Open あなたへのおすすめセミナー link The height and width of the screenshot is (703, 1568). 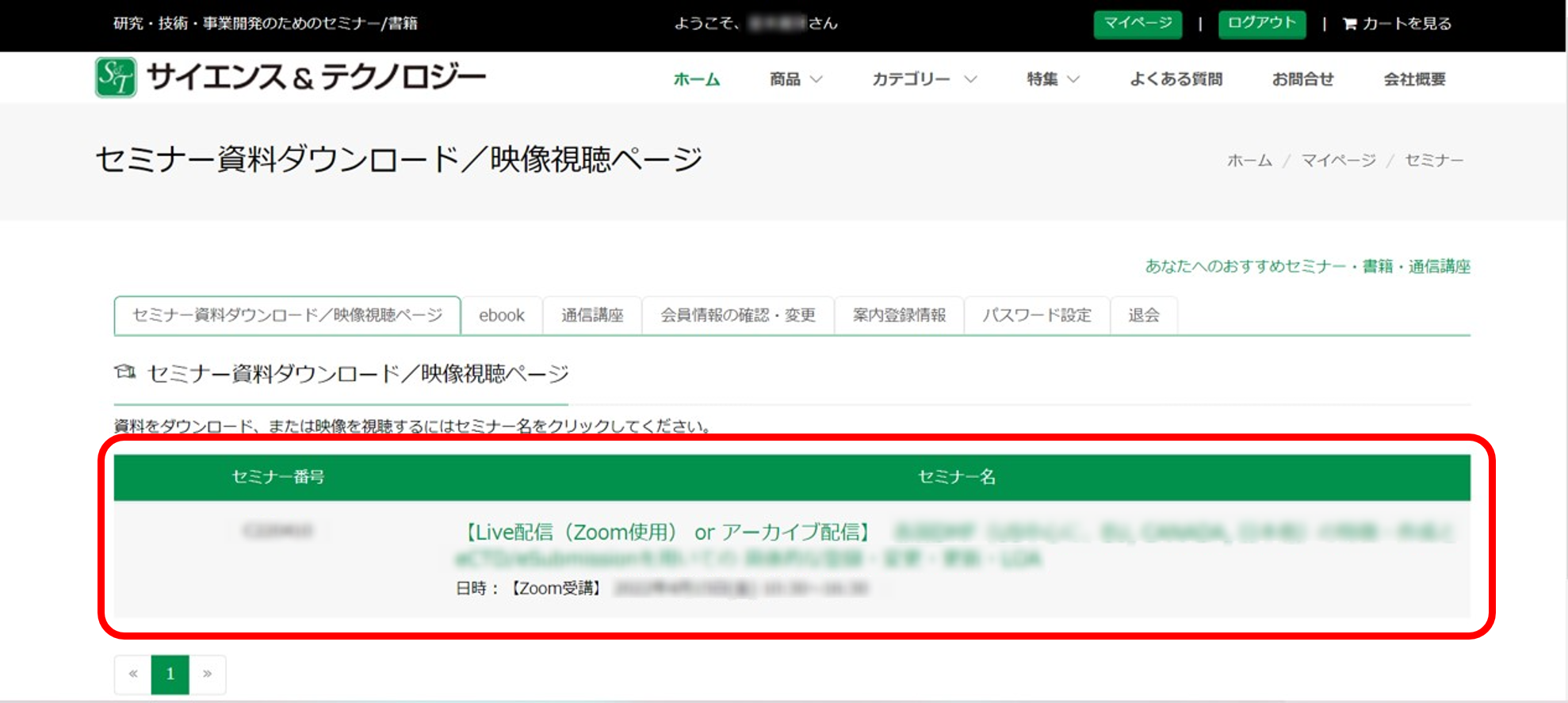1306,266
